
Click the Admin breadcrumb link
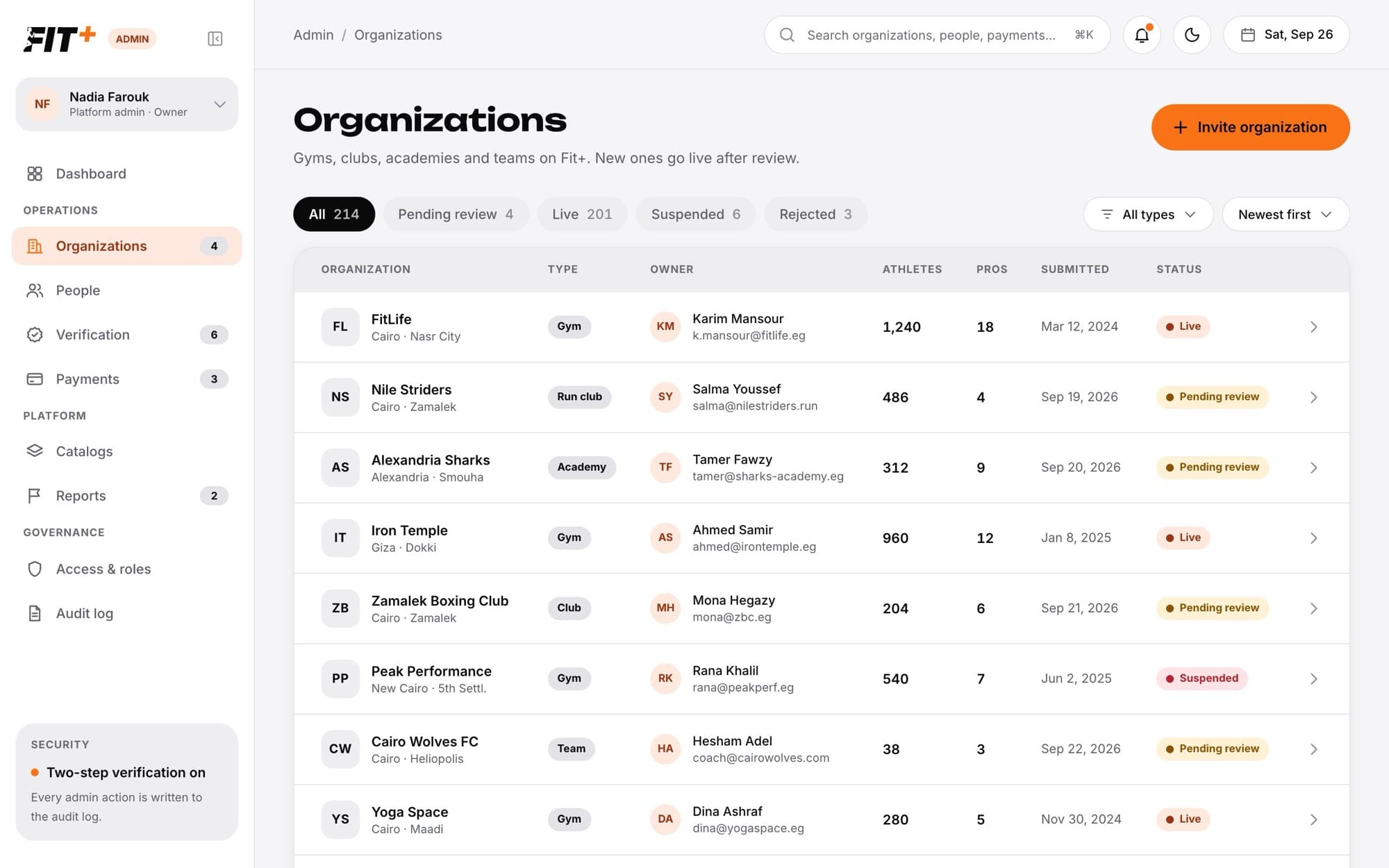[x=313, y=35]
